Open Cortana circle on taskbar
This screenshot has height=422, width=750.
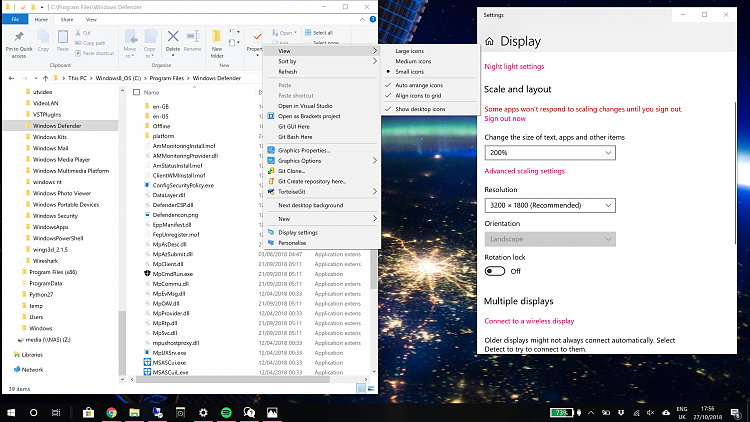33,412
